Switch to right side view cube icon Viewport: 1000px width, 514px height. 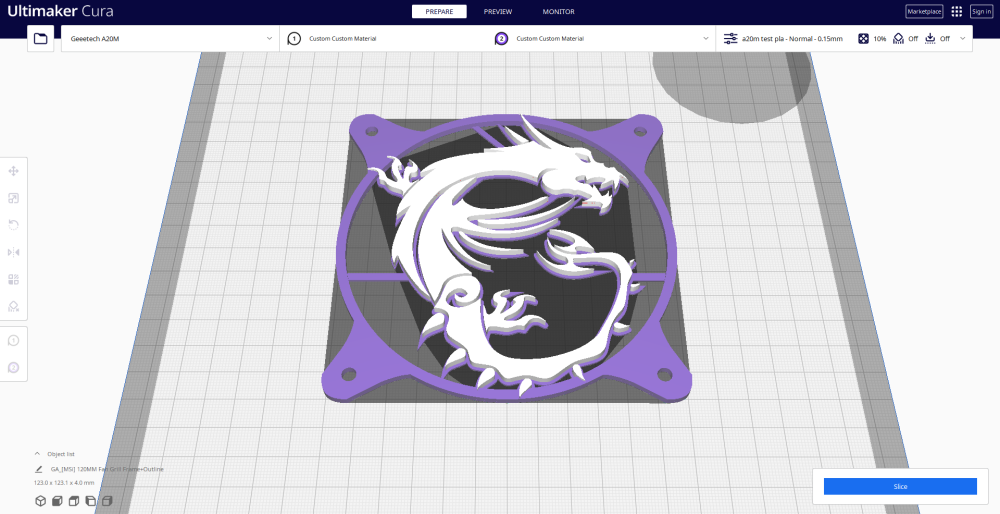(107, 501)
